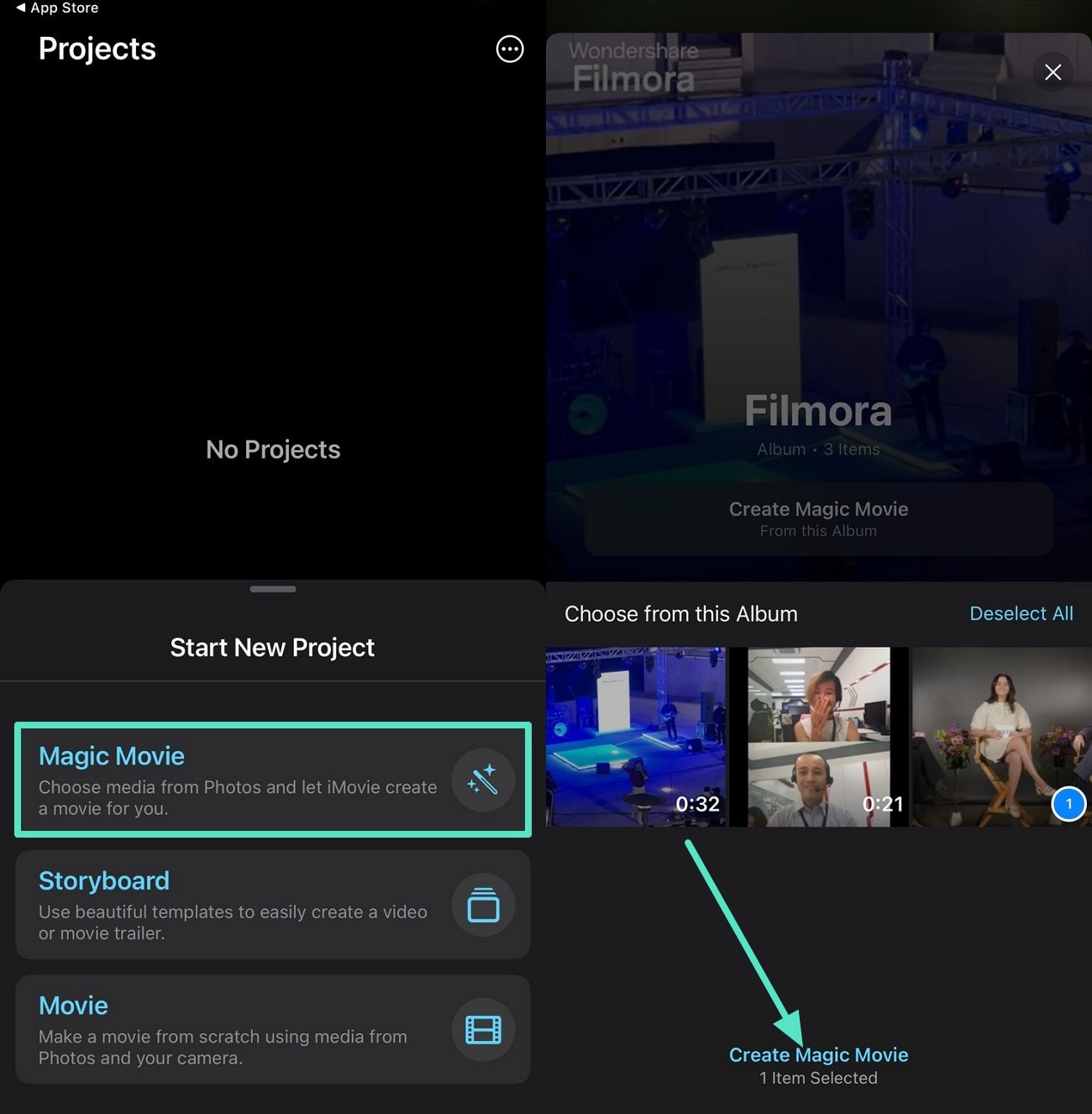Select the woman on chair thumbnail

pyautogui.click(x=1001, y=737)
